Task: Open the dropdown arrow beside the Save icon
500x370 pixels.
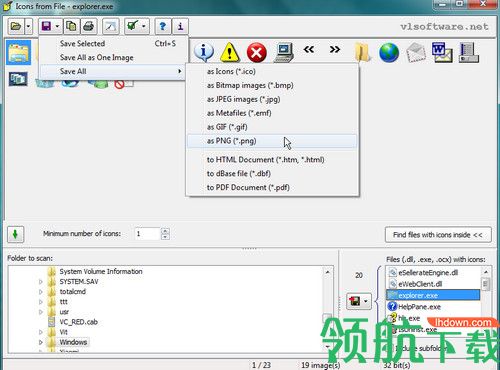Action: coord(57,26)
